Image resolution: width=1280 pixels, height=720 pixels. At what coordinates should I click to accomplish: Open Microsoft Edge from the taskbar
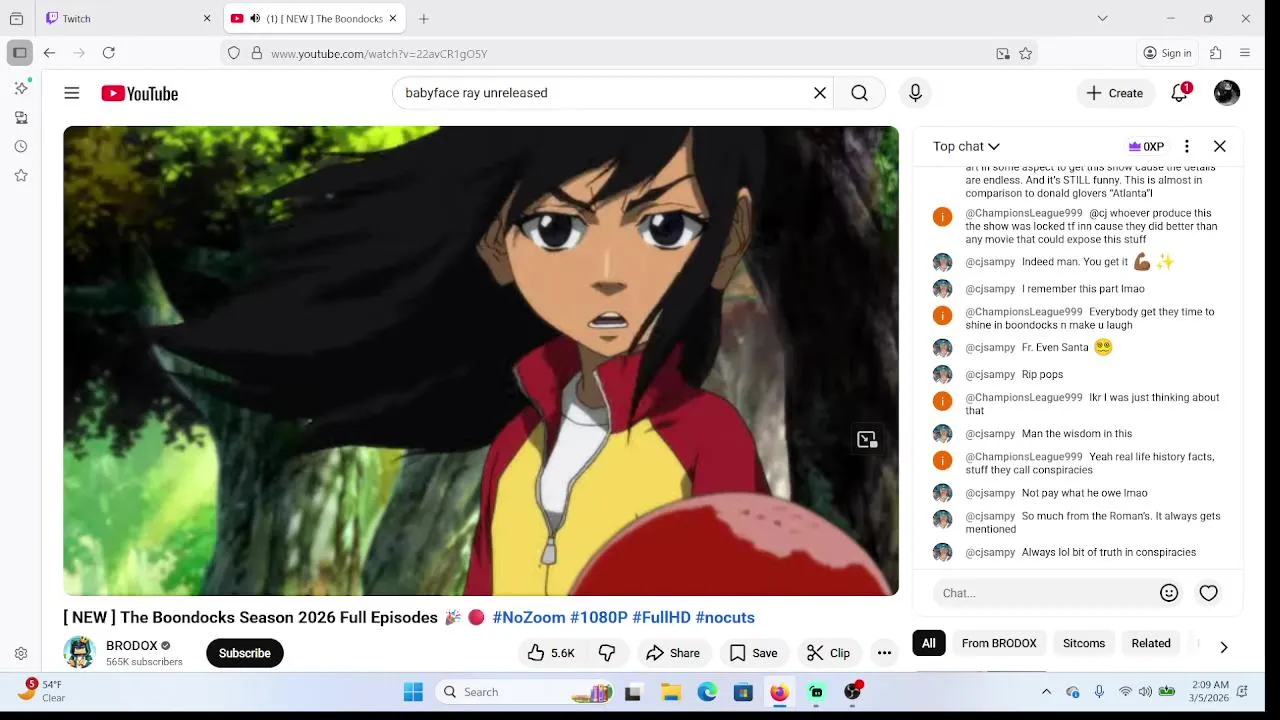coord(707,692)
